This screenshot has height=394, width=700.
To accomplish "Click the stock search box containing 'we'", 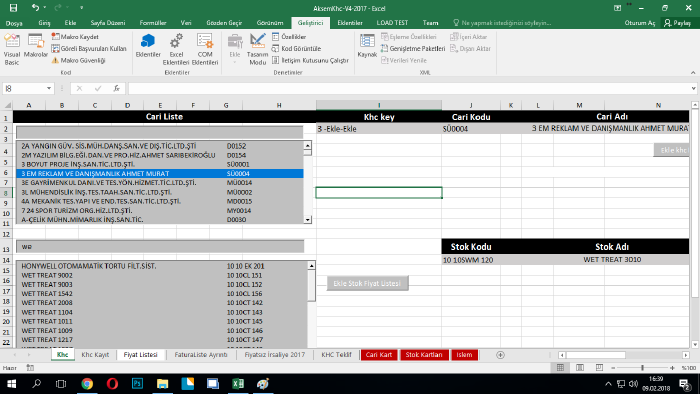I will 160,246.
